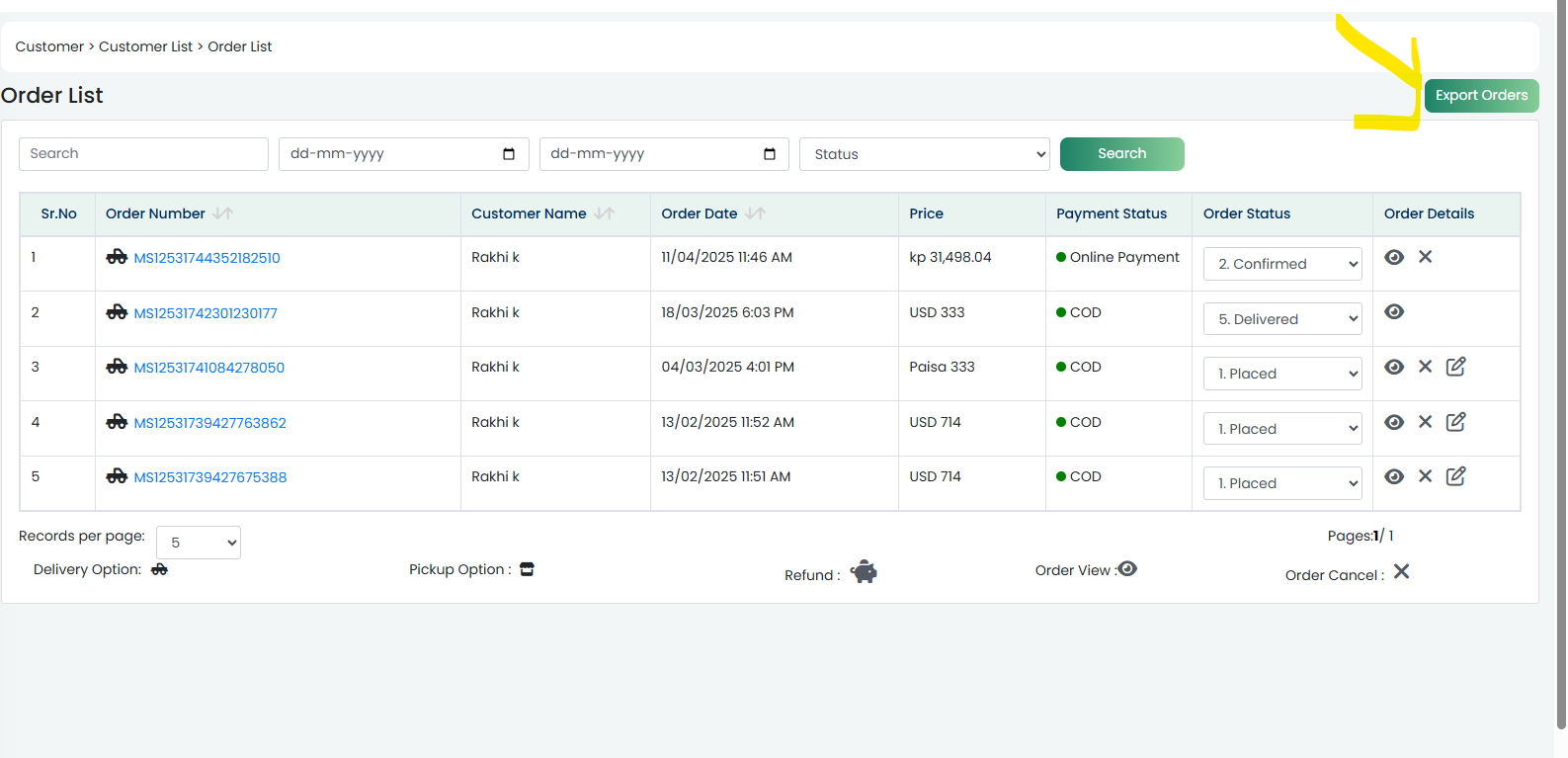Viewport: 1568px width, 758px height.
Task: Go to Customer List breadcrumb
Action: pos(145,46)
